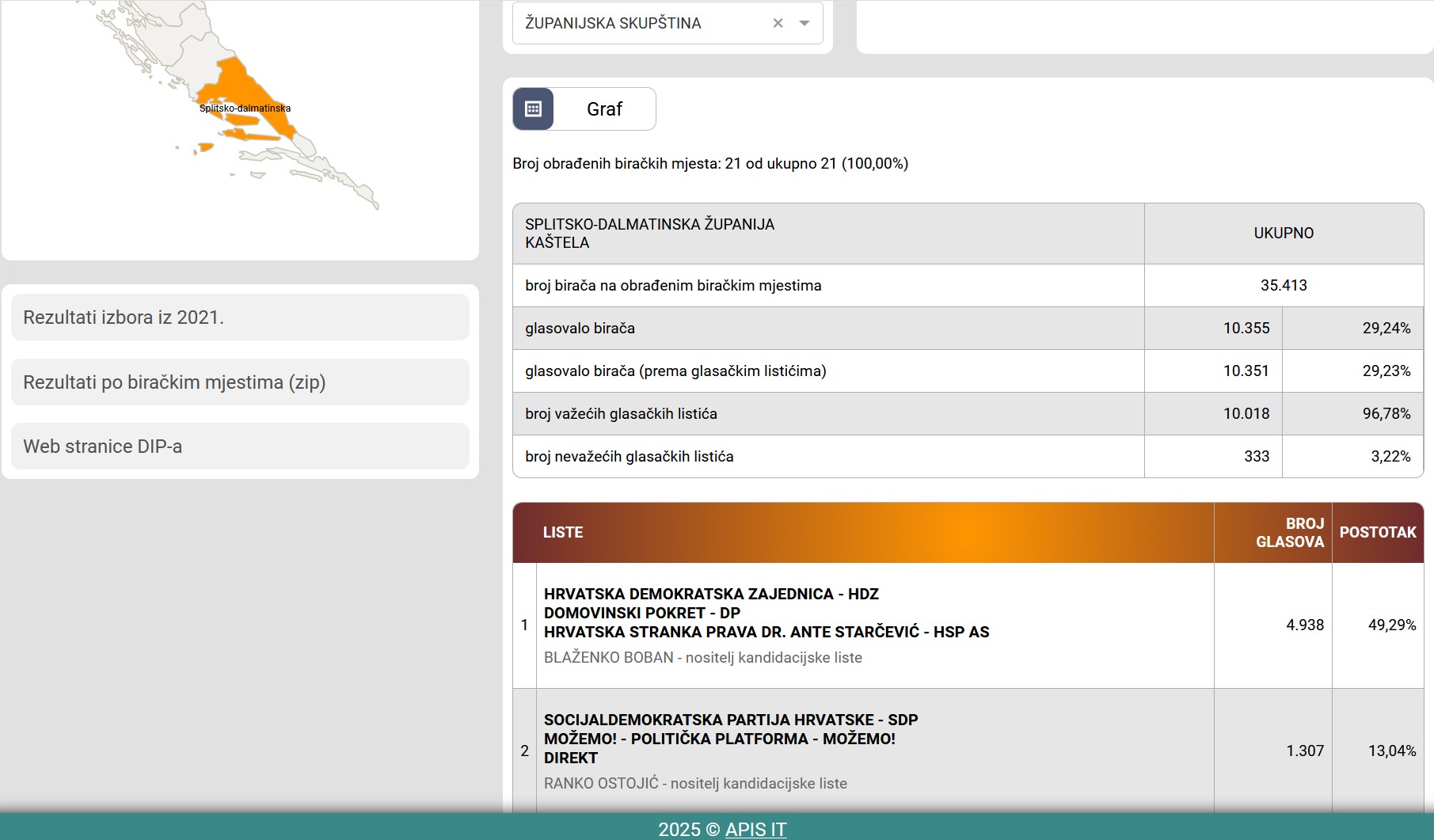Click the orange Vis island on the map
1434x840 pixels.
click(x=206, y=146)
